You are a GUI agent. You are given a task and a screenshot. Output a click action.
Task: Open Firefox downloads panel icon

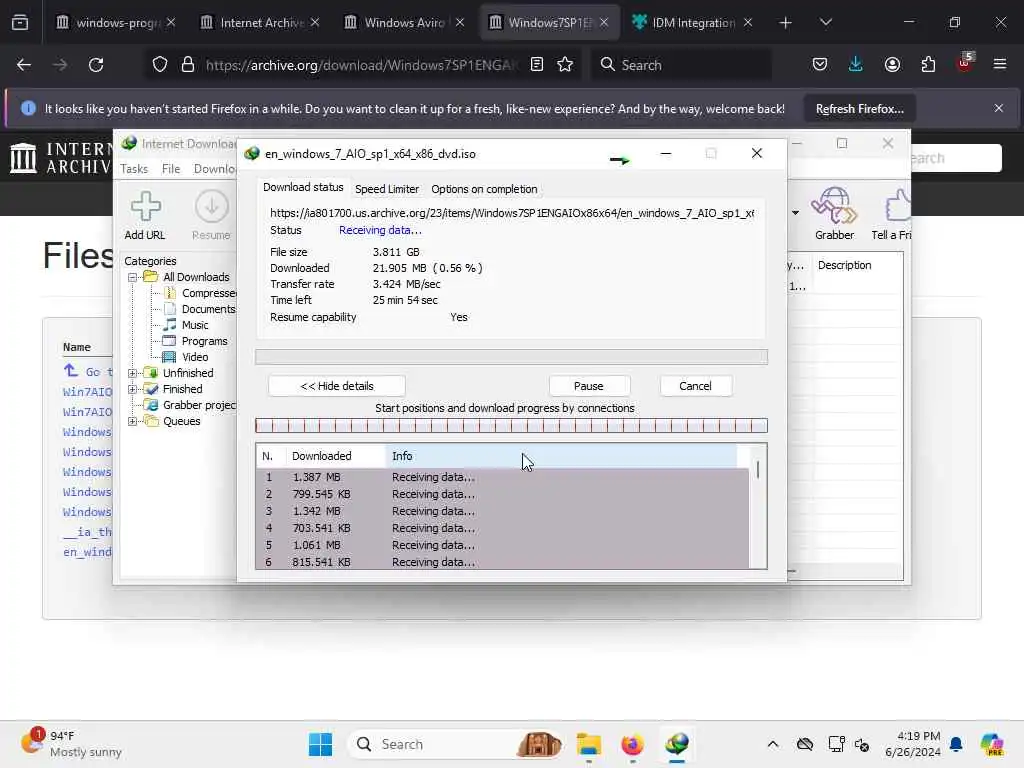tap(856, 64)
